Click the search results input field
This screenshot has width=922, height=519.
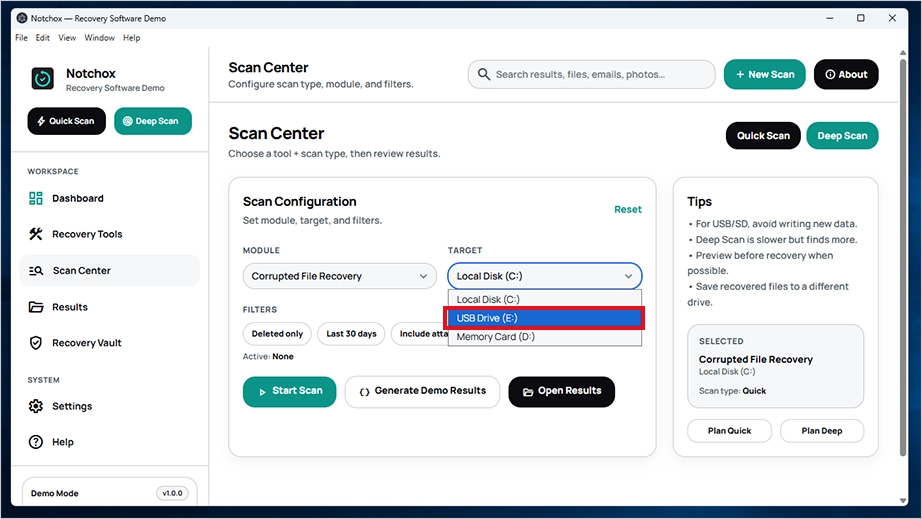[592, 75]
